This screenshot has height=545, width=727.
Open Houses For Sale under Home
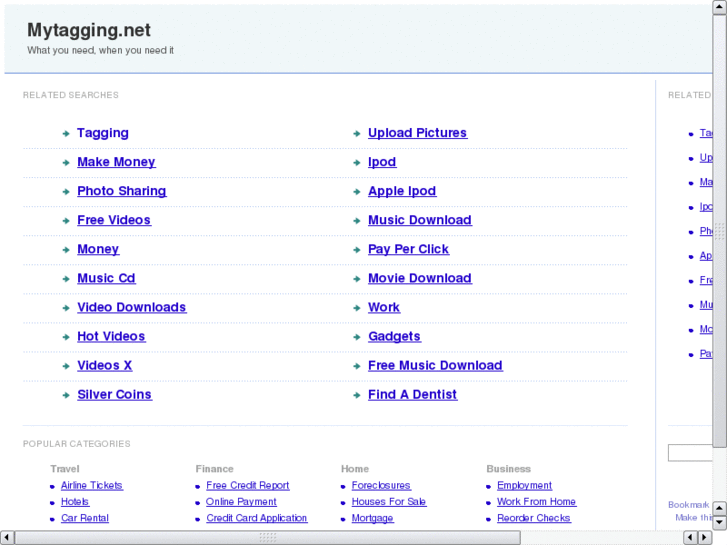coord(388,502)
